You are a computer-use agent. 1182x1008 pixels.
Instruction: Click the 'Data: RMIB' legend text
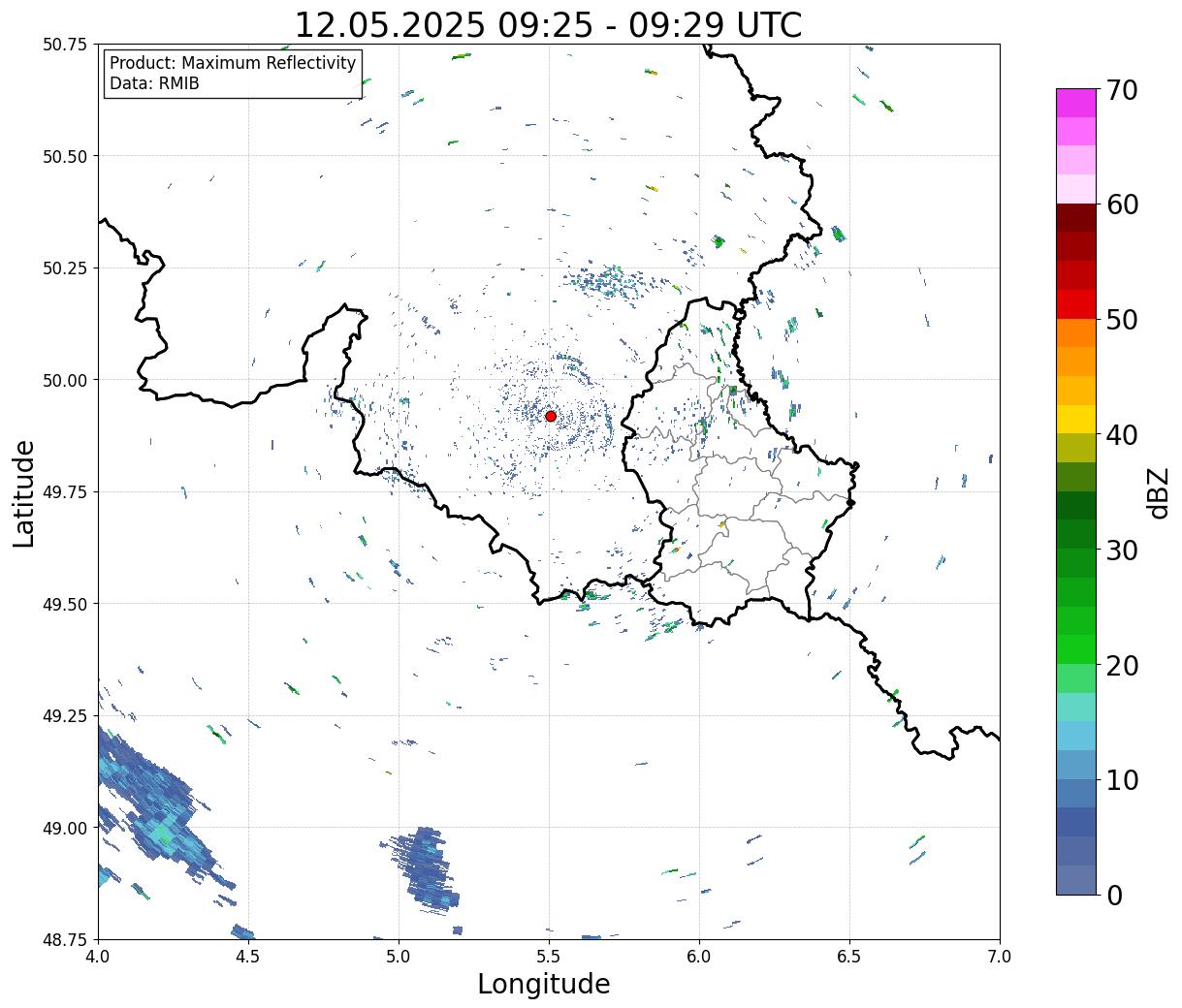154,84
